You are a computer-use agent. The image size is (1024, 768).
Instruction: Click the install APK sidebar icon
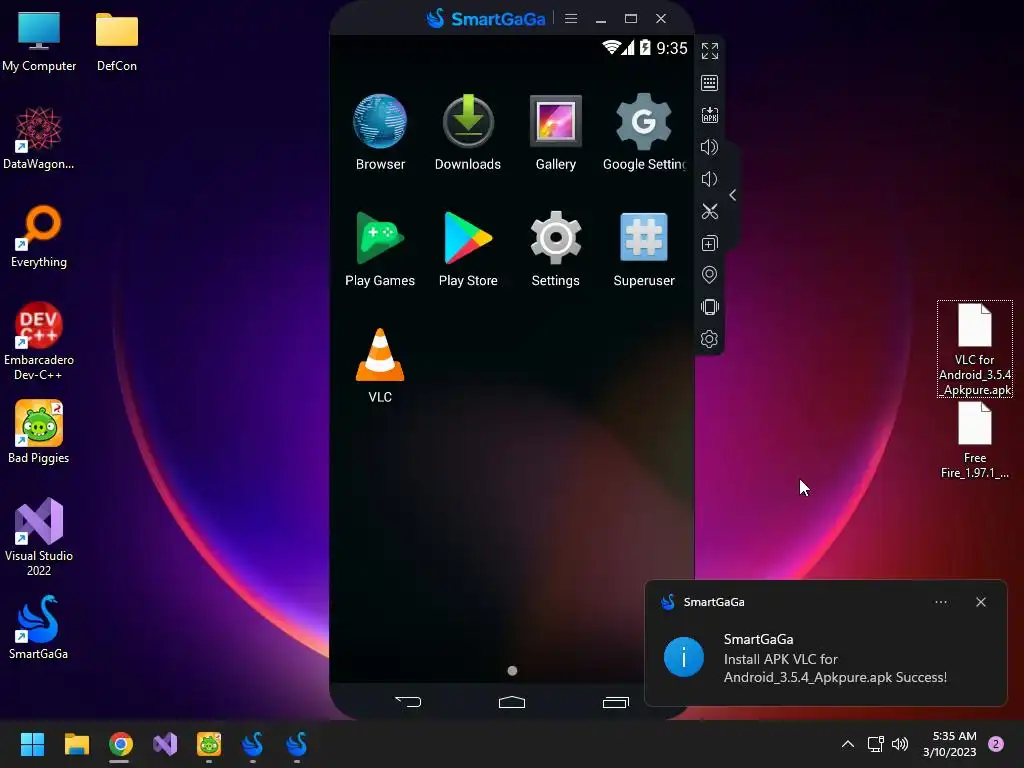[x=710, y=115]
